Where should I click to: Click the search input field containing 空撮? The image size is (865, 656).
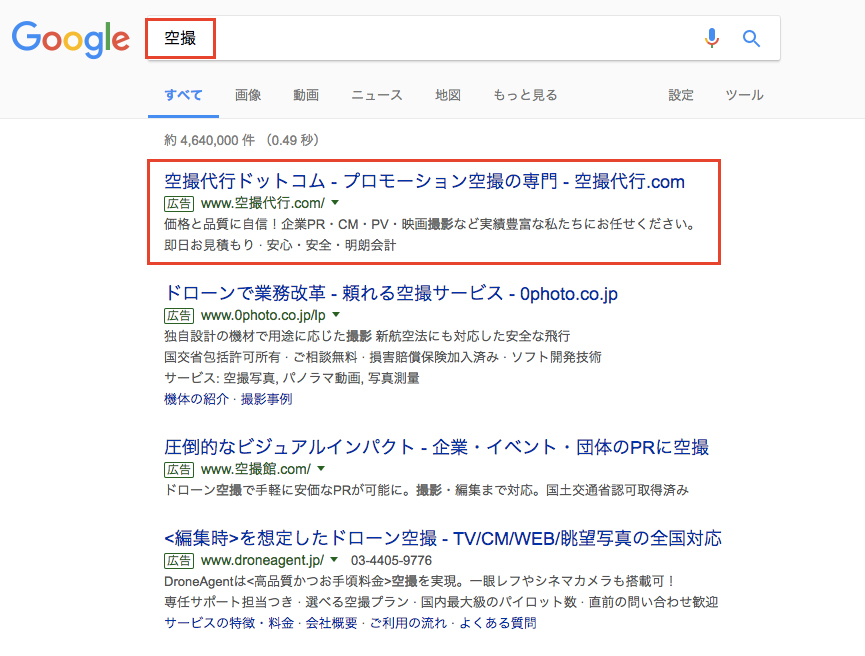click(x=462, y=38)
